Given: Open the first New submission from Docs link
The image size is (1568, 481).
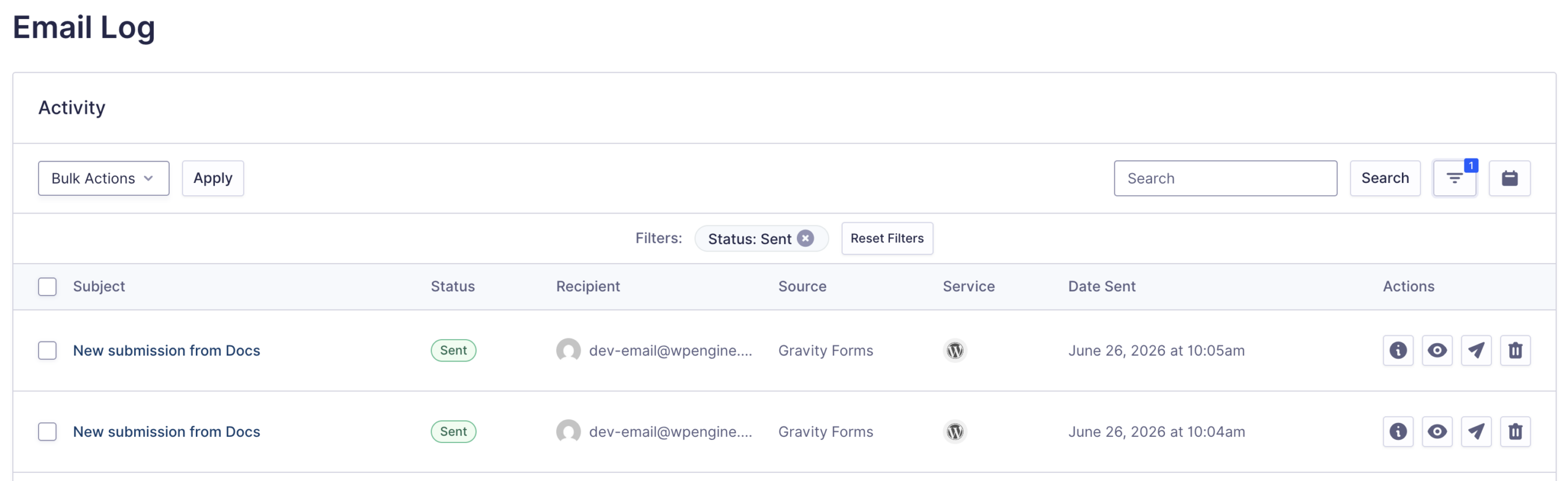Looking at the screenshot, I should (167, 350).
